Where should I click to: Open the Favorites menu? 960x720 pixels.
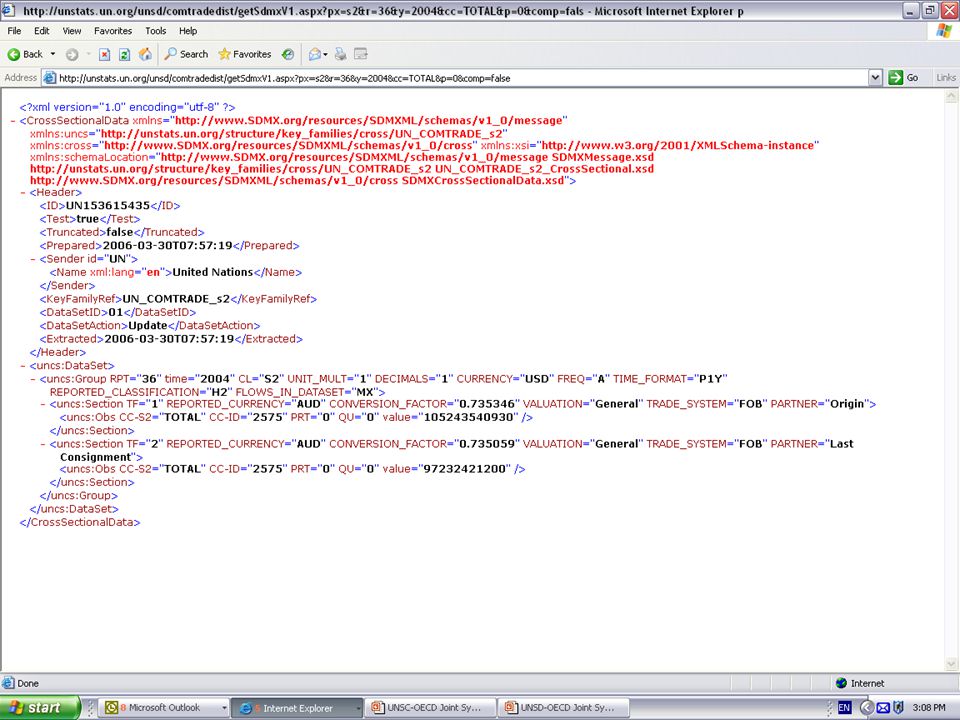(x=113, y=31)
